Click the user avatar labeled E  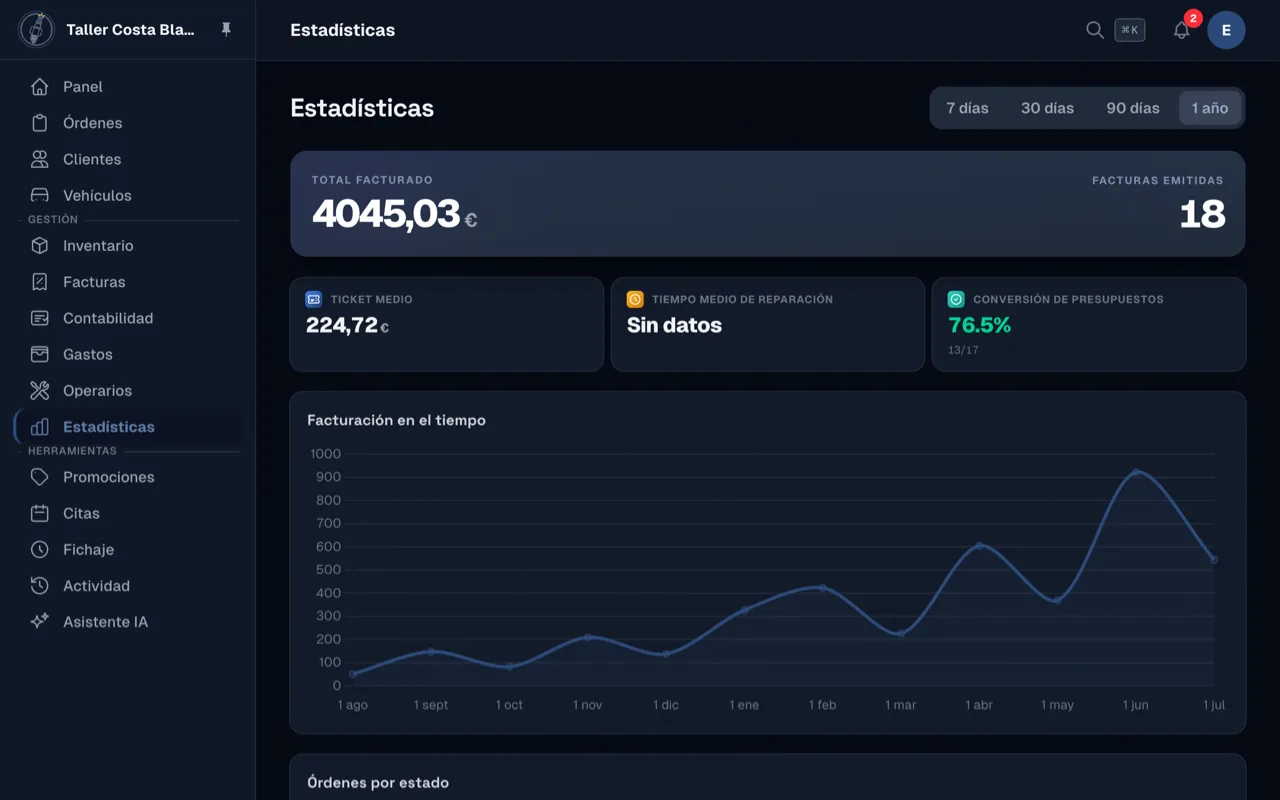[1226, 30]
